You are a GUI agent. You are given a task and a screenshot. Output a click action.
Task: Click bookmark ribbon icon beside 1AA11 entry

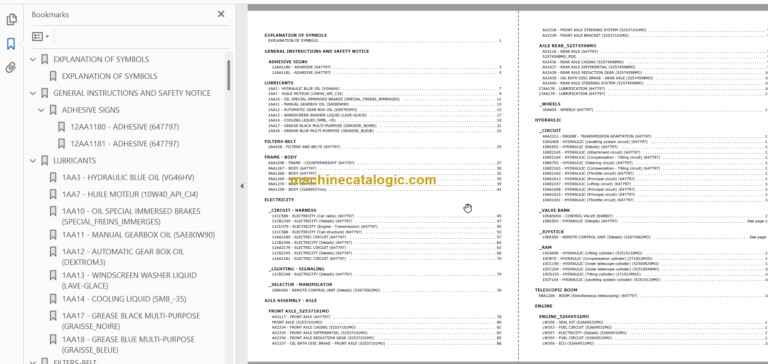(53, 235)
